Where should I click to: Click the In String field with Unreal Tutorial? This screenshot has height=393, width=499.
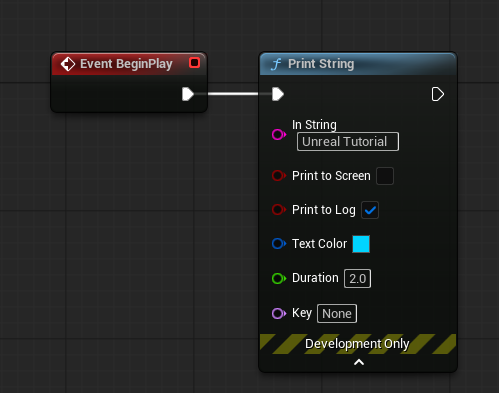pyautogui.click(x=348, y=142)
